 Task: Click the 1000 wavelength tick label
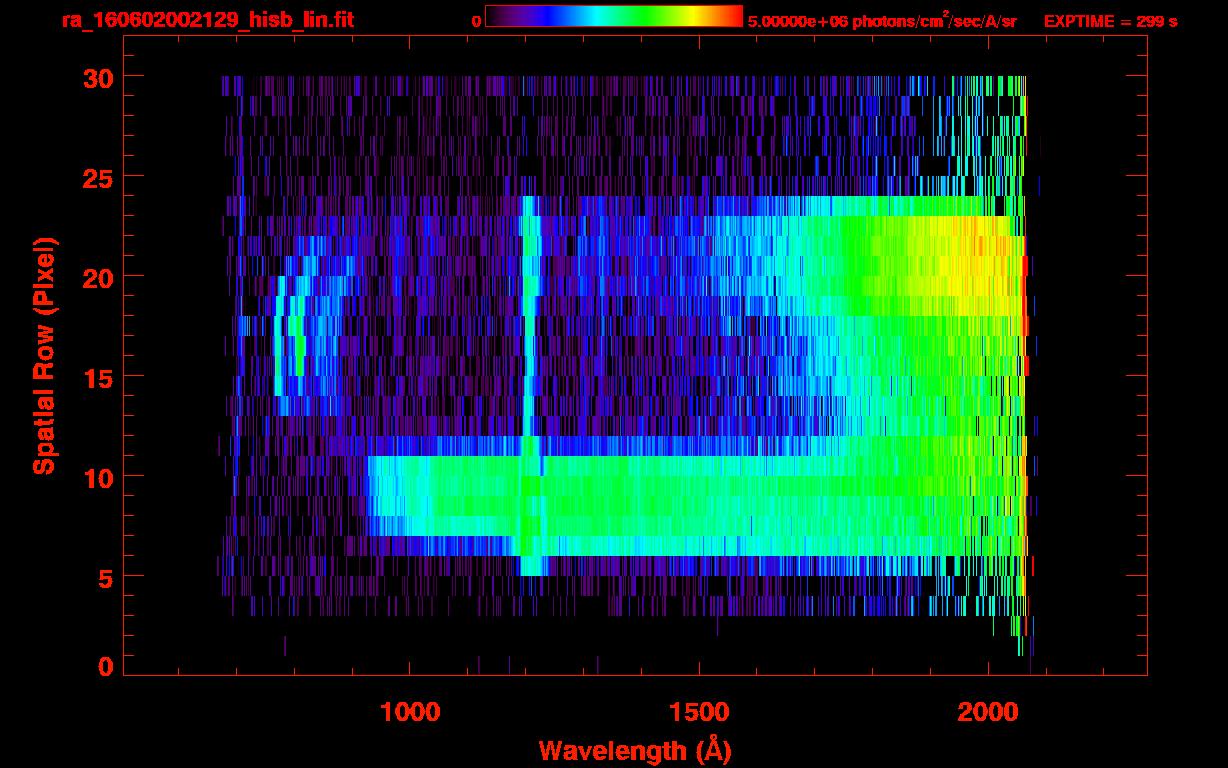[x=409, y=712]
